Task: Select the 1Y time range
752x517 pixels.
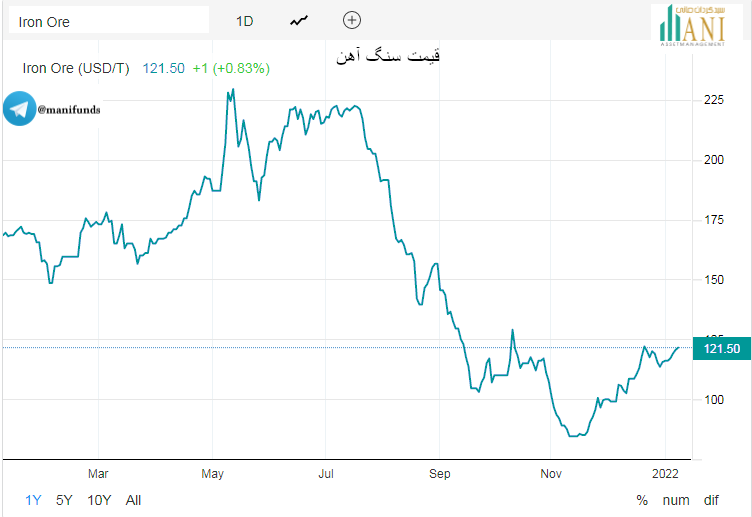Action: (x=35, y=500)
